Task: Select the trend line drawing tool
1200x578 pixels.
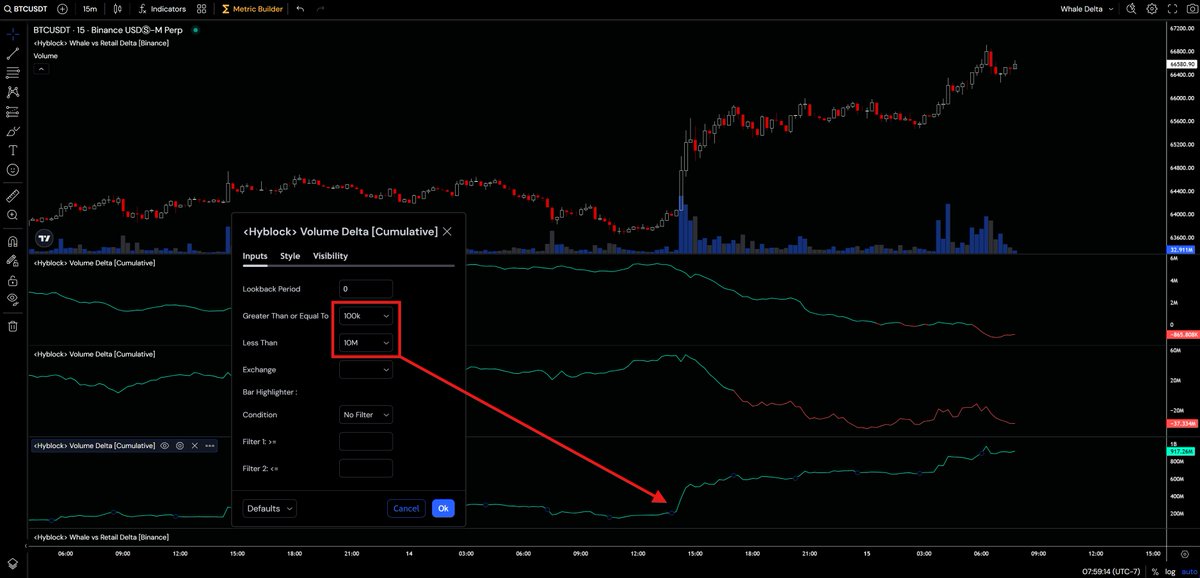Action: click(x=13, y=54)
